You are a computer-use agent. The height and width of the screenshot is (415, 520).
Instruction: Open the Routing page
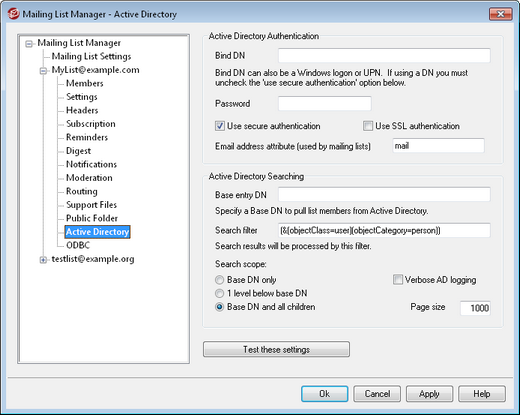82,191
